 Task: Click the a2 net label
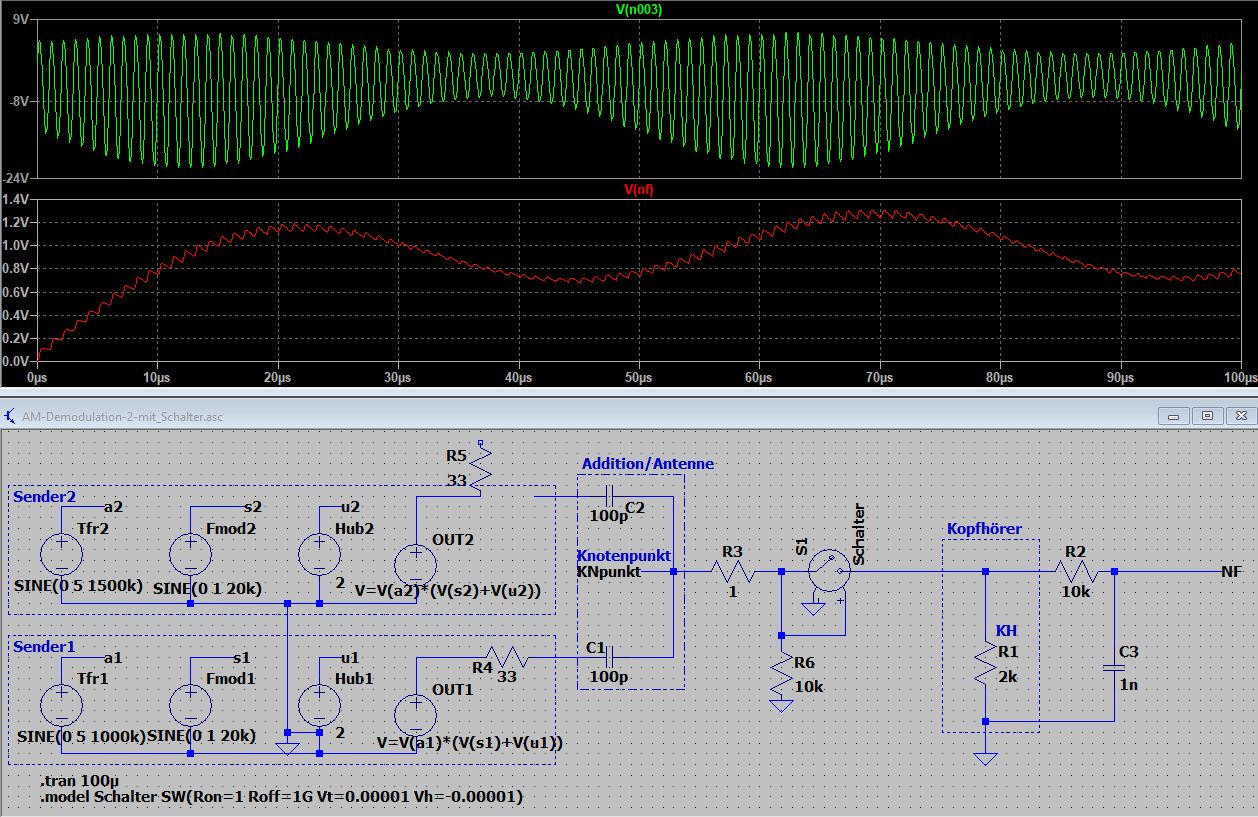point(113,507)
